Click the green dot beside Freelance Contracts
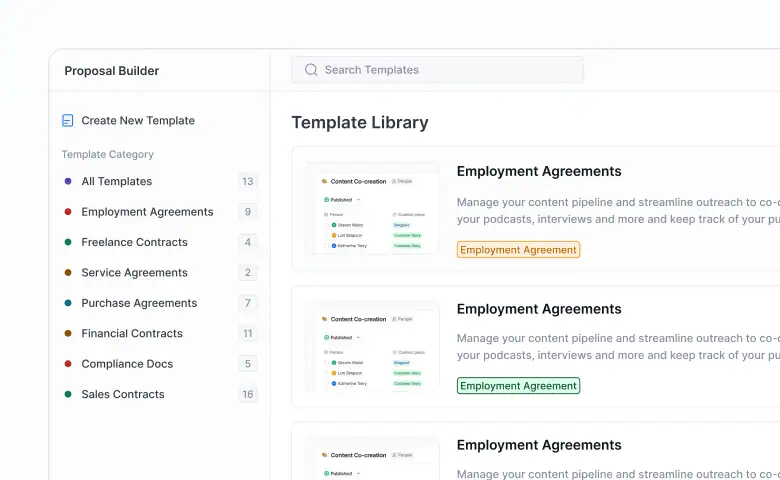780x480 pixels. (68, 242)
